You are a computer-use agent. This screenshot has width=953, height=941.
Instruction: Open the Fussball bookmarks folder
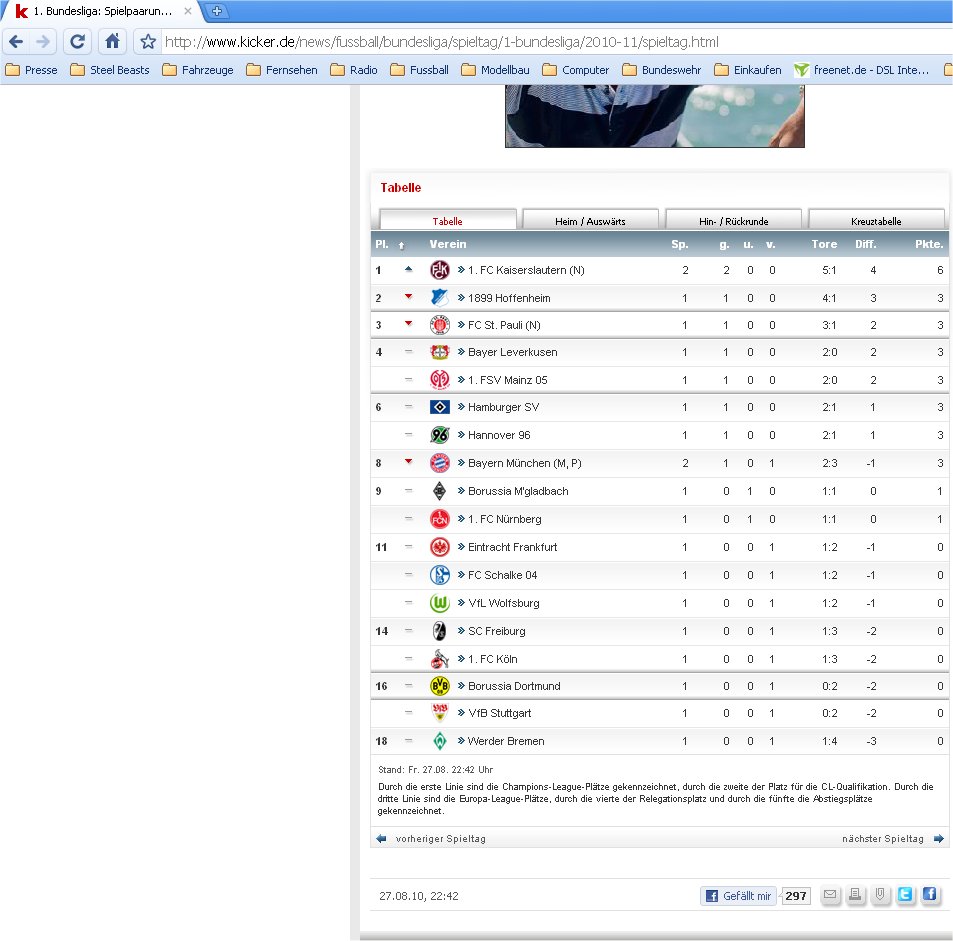click(420, 70)
